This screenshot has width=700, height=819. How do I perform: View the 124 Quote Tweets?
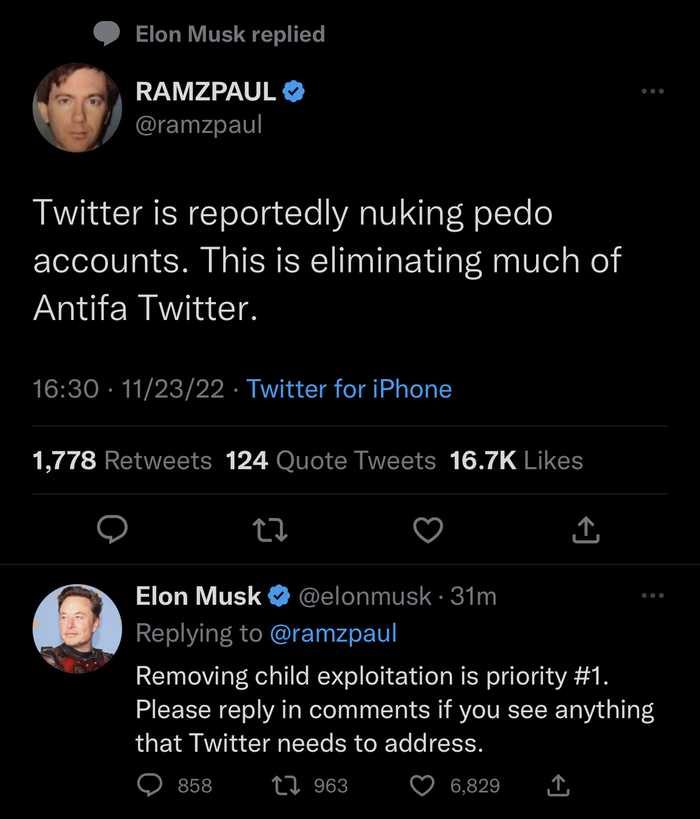(331, 461)
